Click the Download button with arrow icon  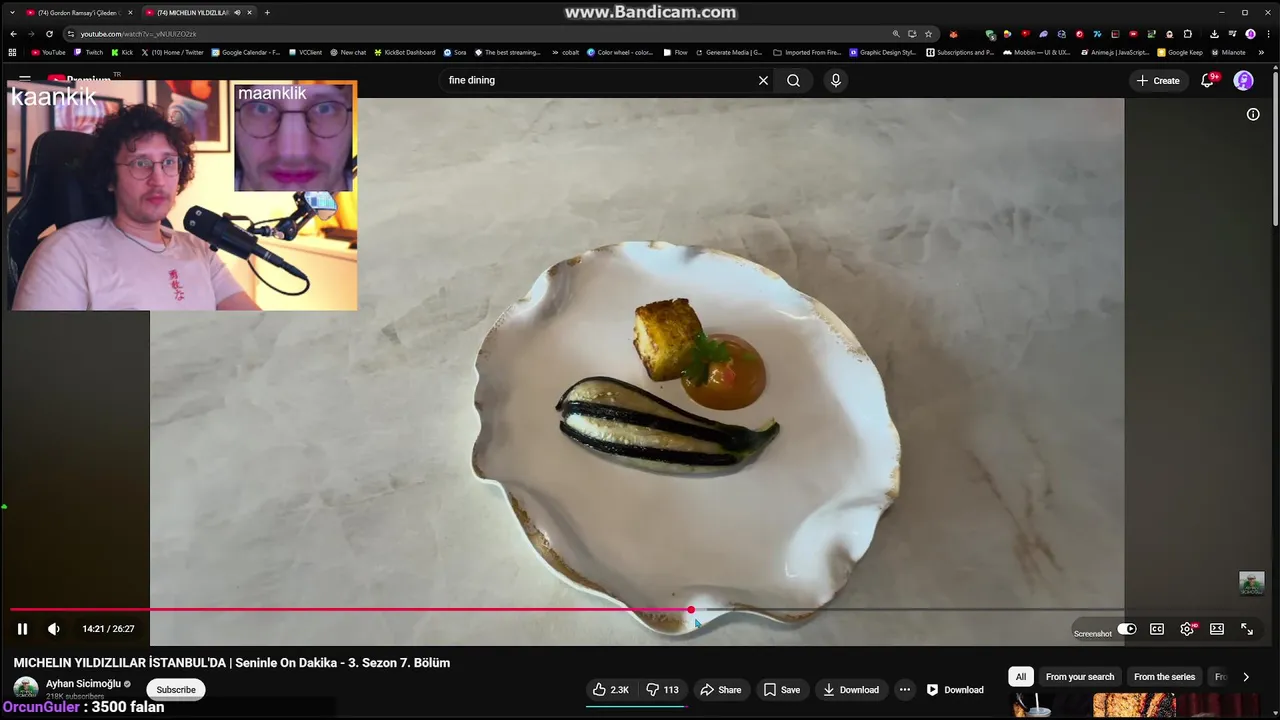click(x=851, y=690)
